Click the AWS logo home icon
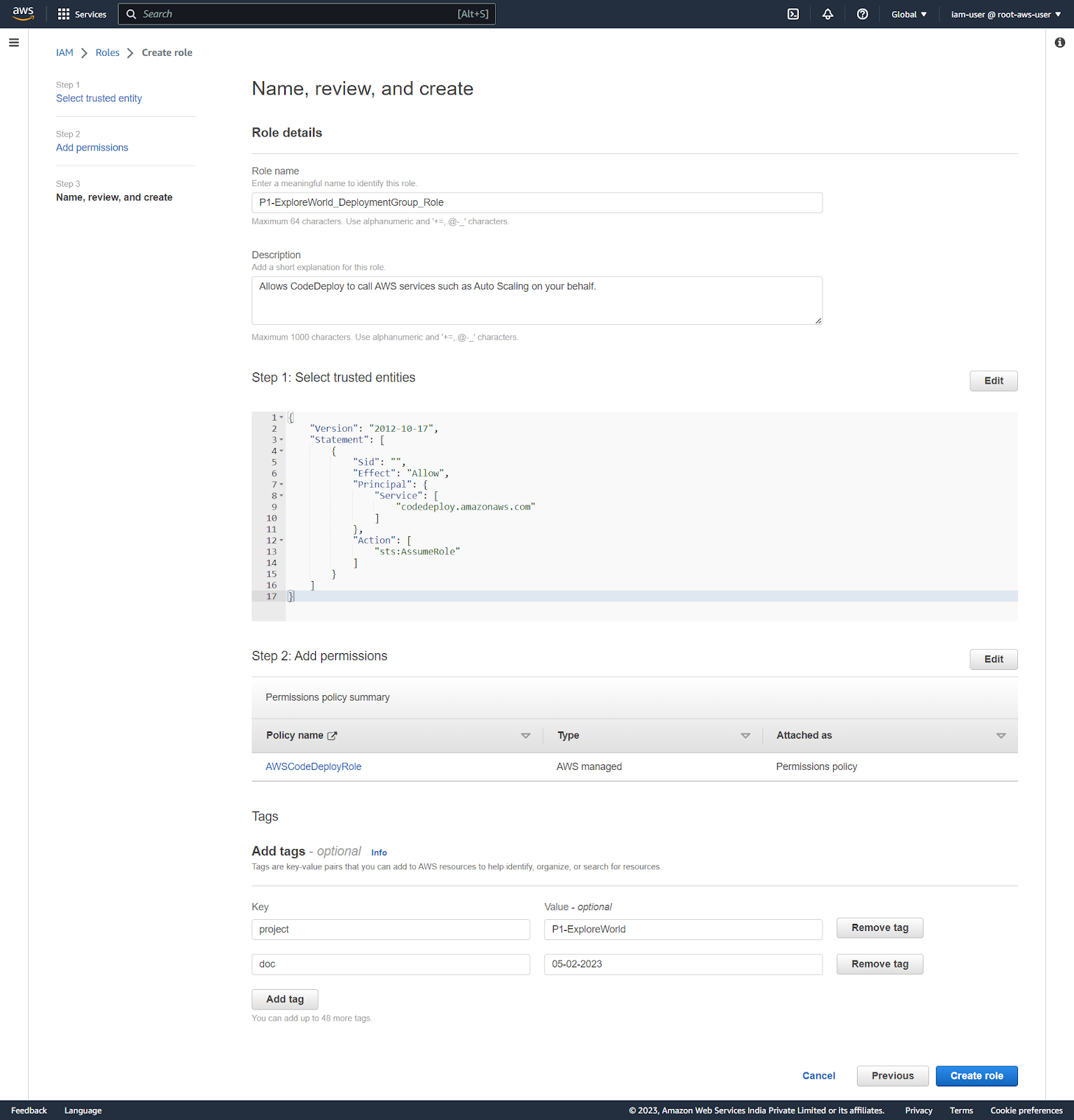This screenshot has width=1074, height=1120. click(x=23, y=14)
